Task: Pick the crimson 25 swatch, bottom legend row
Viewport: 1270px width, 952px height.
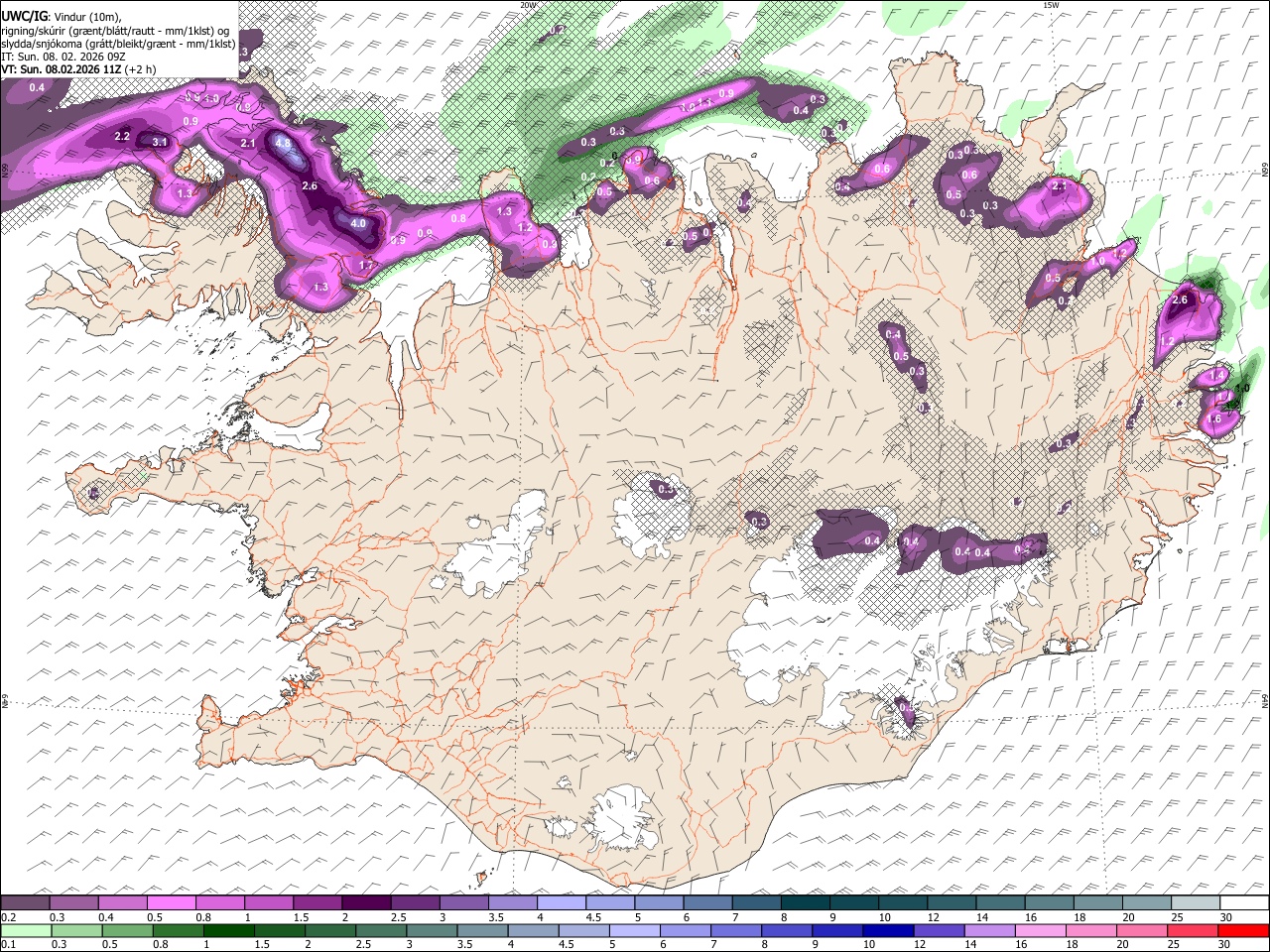Action: point(1193,931)
